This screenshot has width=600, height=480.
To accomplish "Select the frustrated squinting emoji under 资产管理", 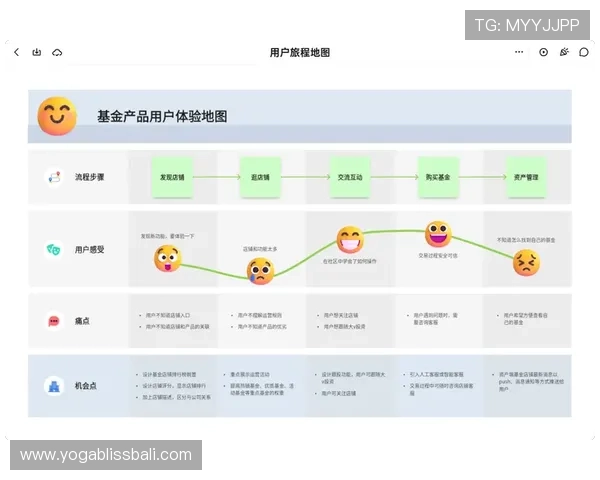I will (x=527, y=263).
